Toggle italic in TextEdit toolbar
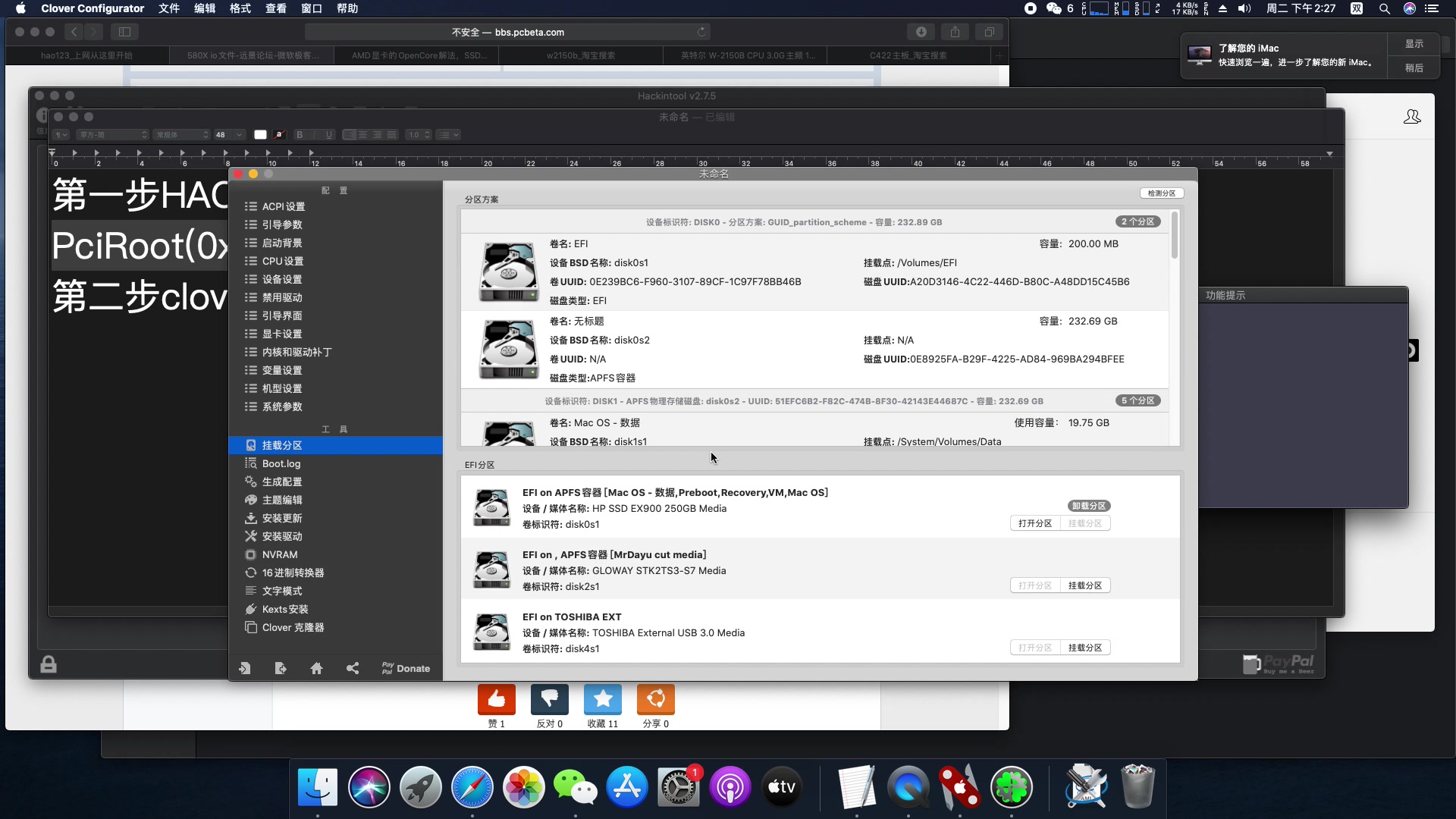This screenshot has width=1456, height=819. tap(315, 135)
